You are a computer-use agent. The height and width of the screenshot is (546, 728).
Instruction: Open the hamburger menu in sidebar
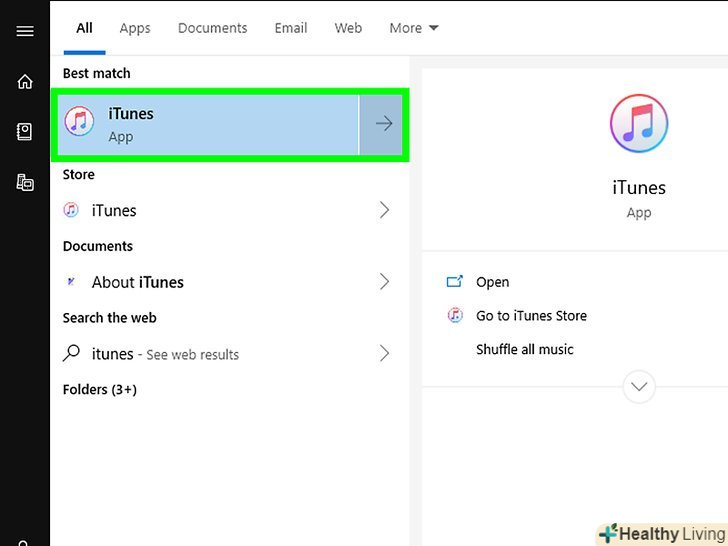point(25,31)
